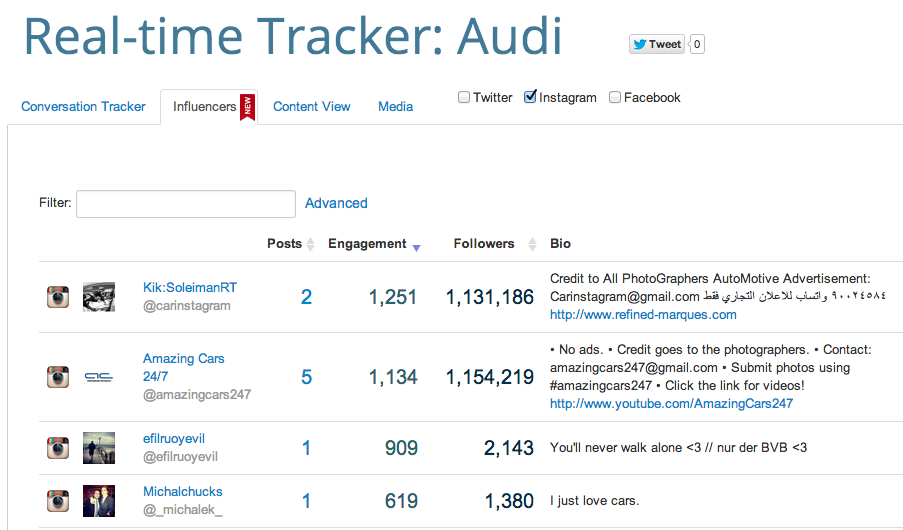The height and width of the screenshot is (530, 903).
Task: Click the engagement value 1,134
Action: [393, 377]
